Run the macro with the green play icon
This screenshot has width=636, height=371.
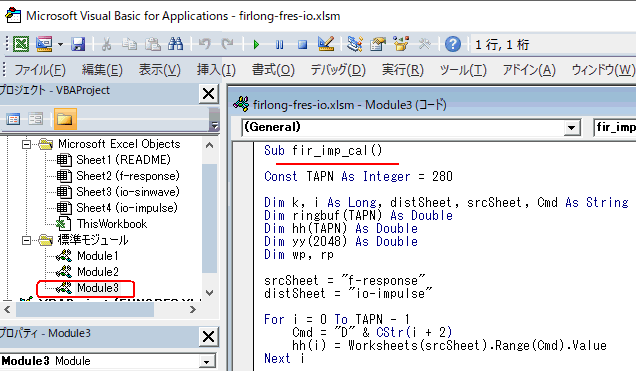click(256, 44)
